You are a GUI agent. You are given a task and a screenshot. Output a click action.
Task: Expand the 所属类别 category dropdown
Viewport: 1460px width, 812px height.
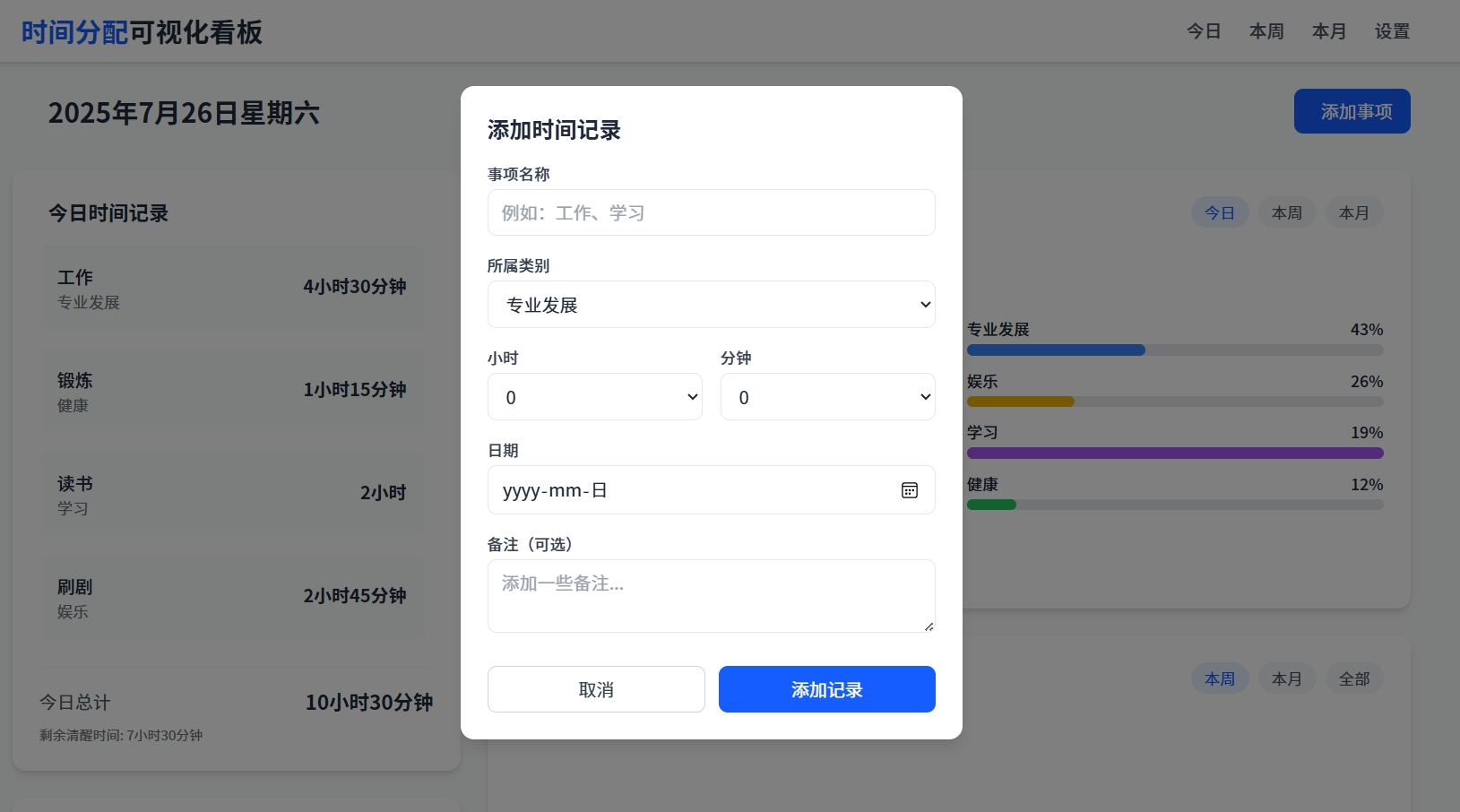pos(711,305)
